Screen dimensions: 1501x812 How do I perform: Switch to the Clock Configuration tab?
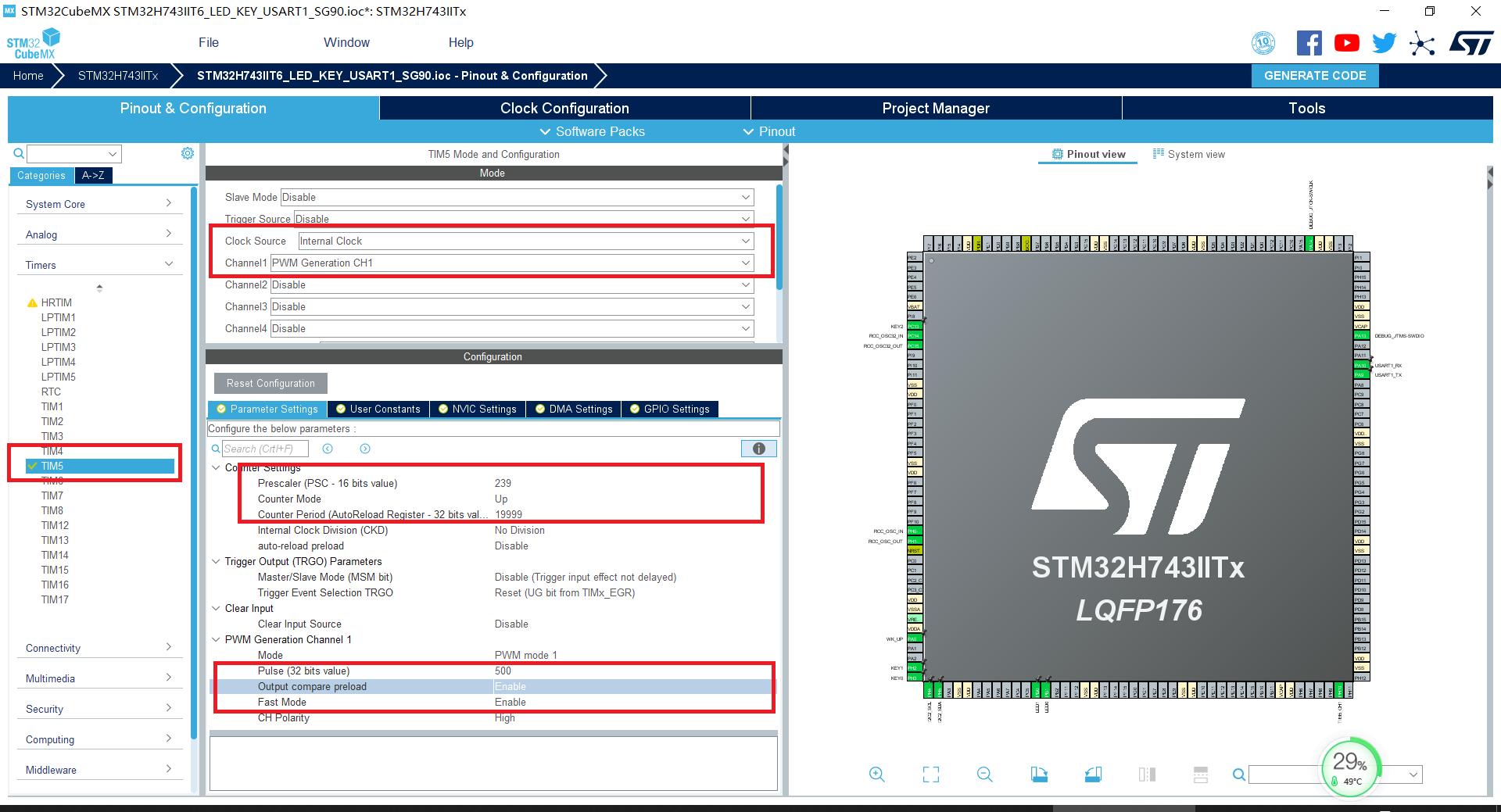[564, 108]
